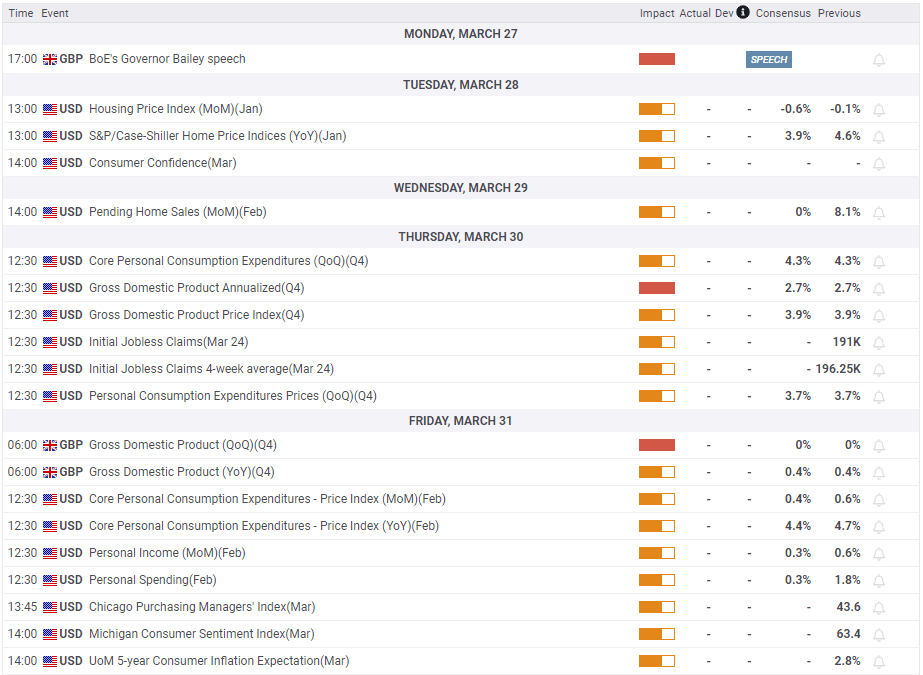923x675 pixels.
Task: Toggle alert bell for BoE's Governor Bailey speech
Action: click(x=879, y=60)
